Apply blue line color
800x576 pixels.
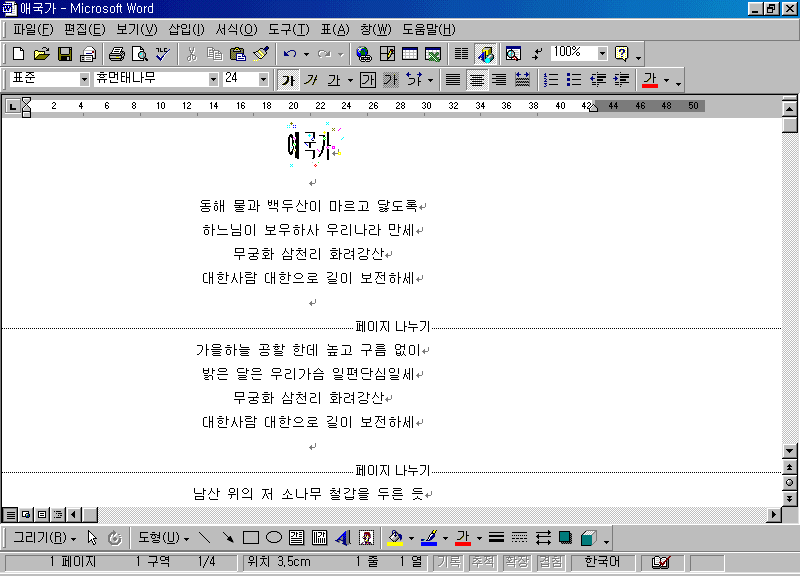[429, 538]
